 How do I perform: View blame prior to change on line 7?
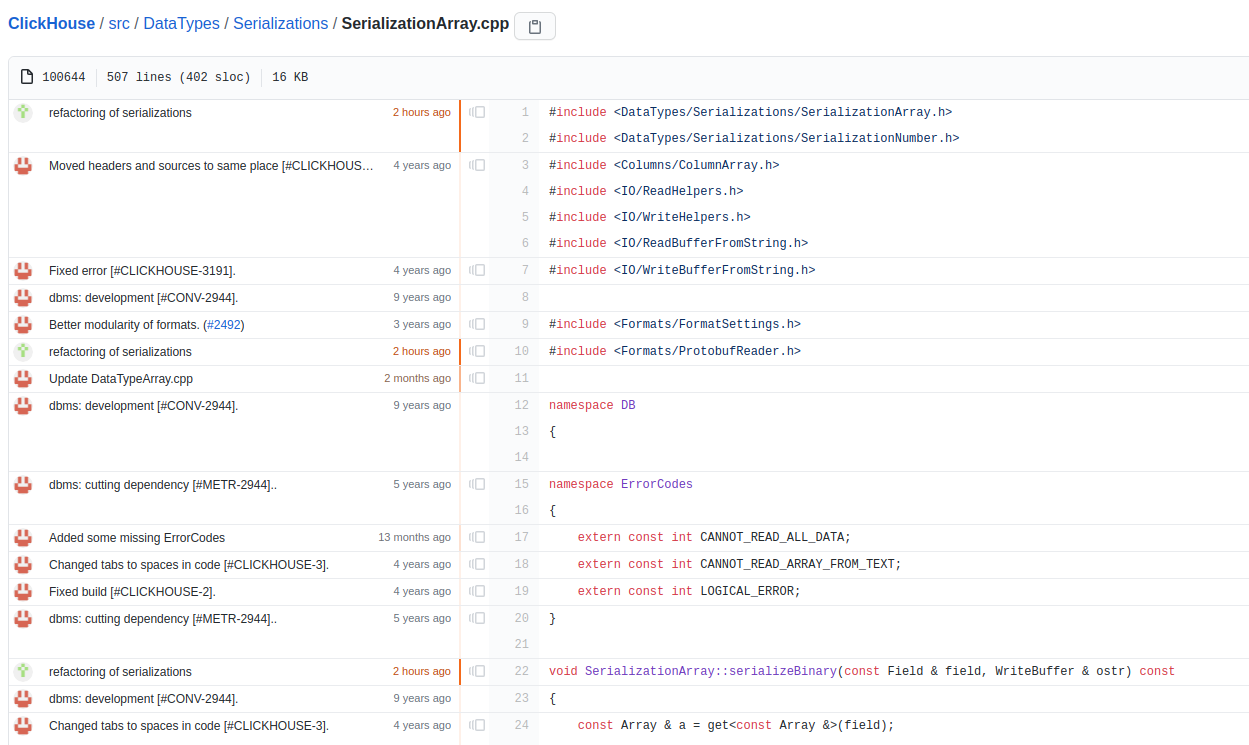point(477,270)
